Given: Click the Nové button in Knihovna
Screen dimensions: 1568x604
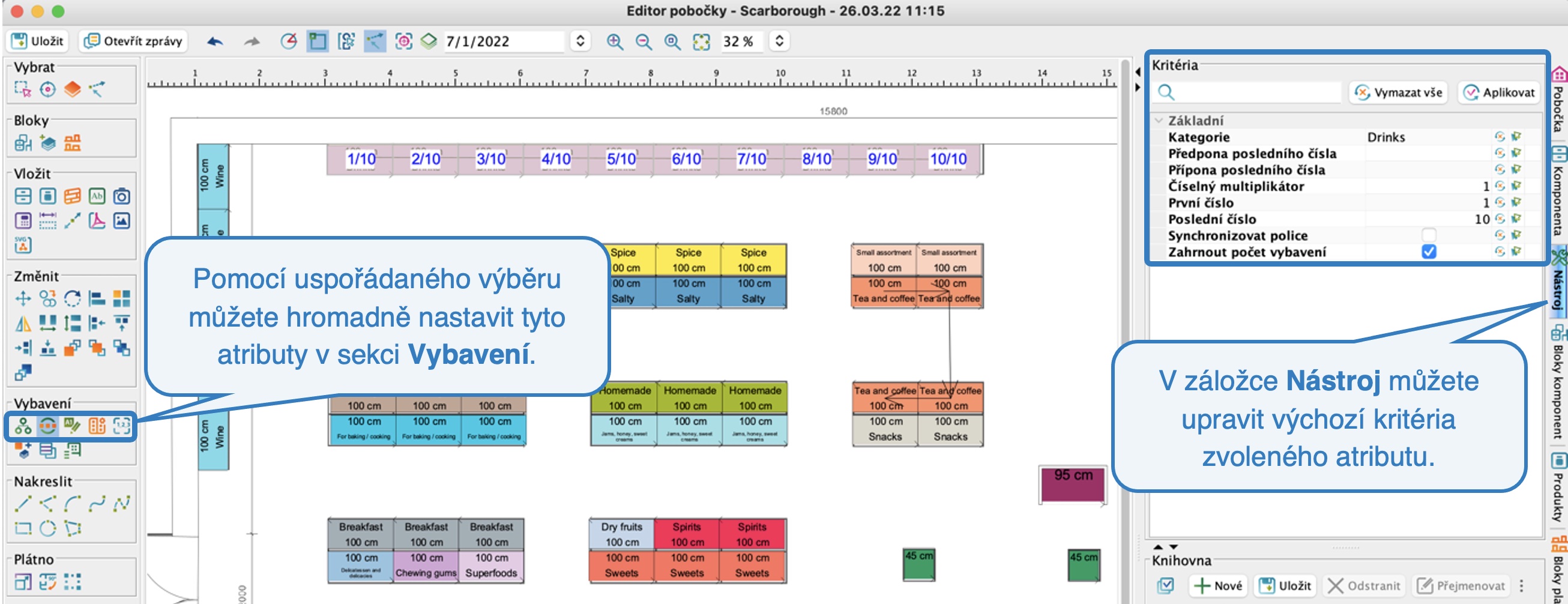Looking at the screenshot, I should click(x=1218, y=586).
